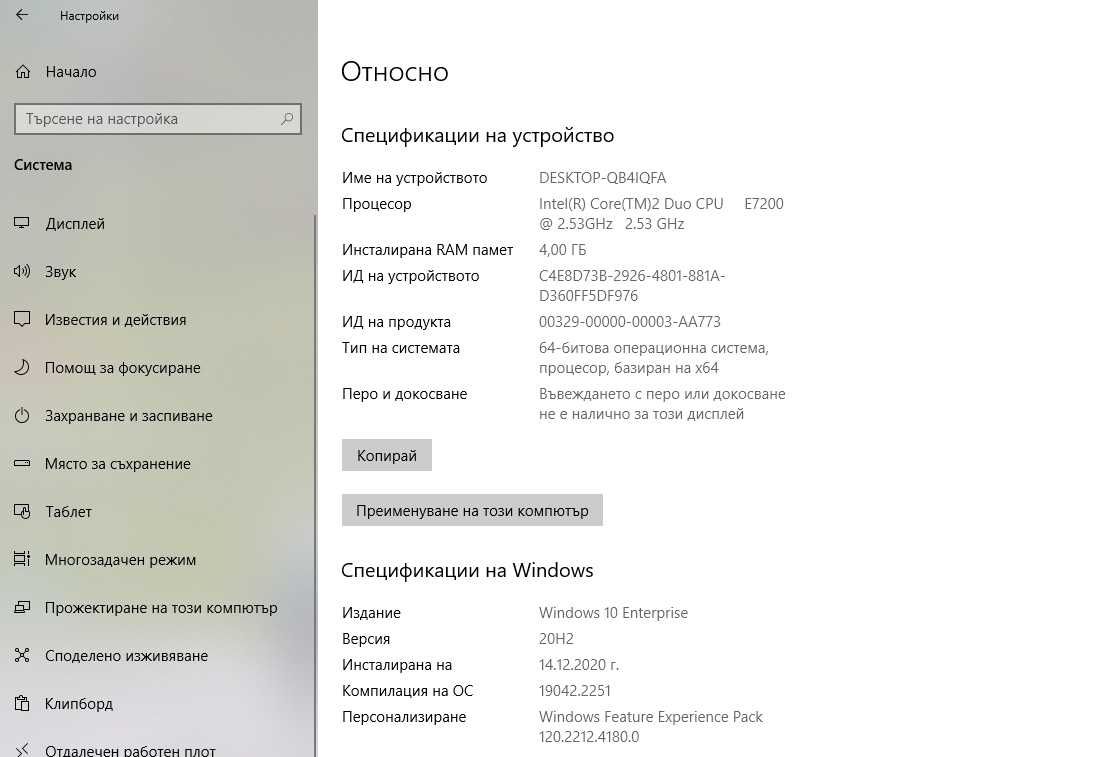The height and width of the screenshot is (757, 1116).
Task: Open the Начало home page
Action: (x=157, y=72)
